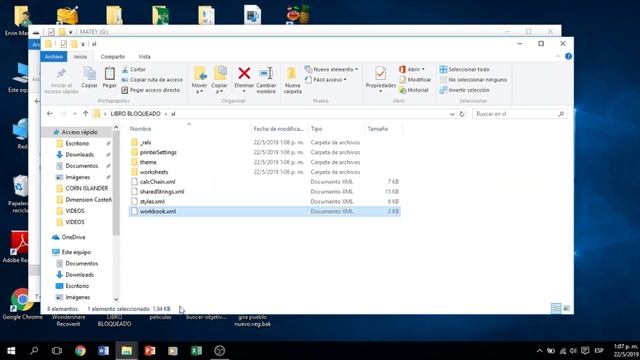Go up one folder level
The height and width of the screenshot is (360, 640).
coord(85,113)
